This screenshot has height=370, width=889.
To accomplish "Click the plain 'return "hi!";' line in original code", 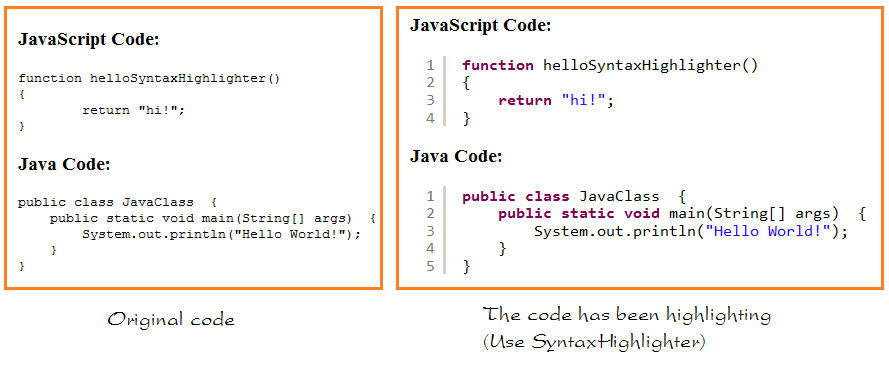I will [x=134, y=110].
